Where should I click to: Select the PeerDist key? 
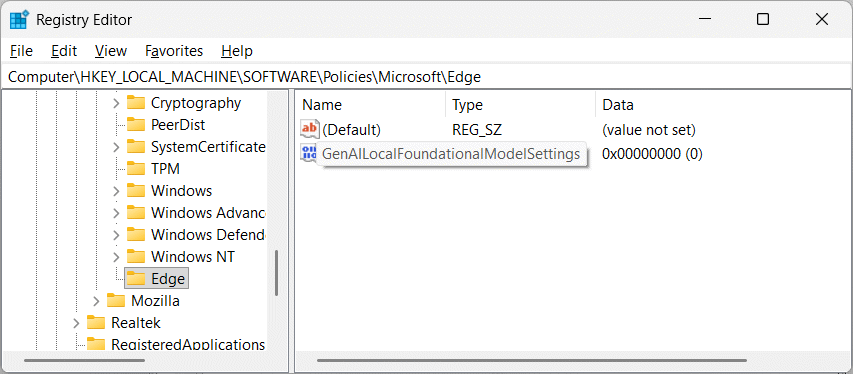[178, 125]
